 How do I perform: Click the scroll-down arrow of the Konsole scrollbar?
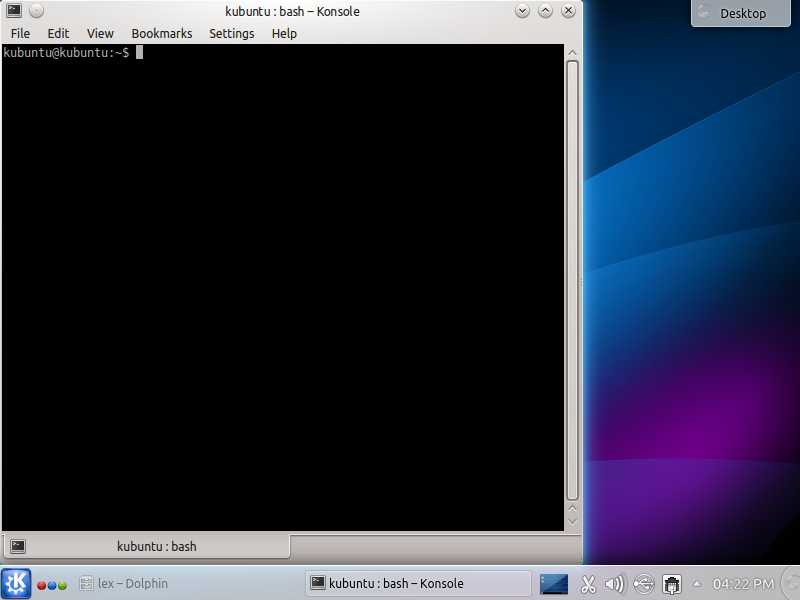click(x=571, y=519)
